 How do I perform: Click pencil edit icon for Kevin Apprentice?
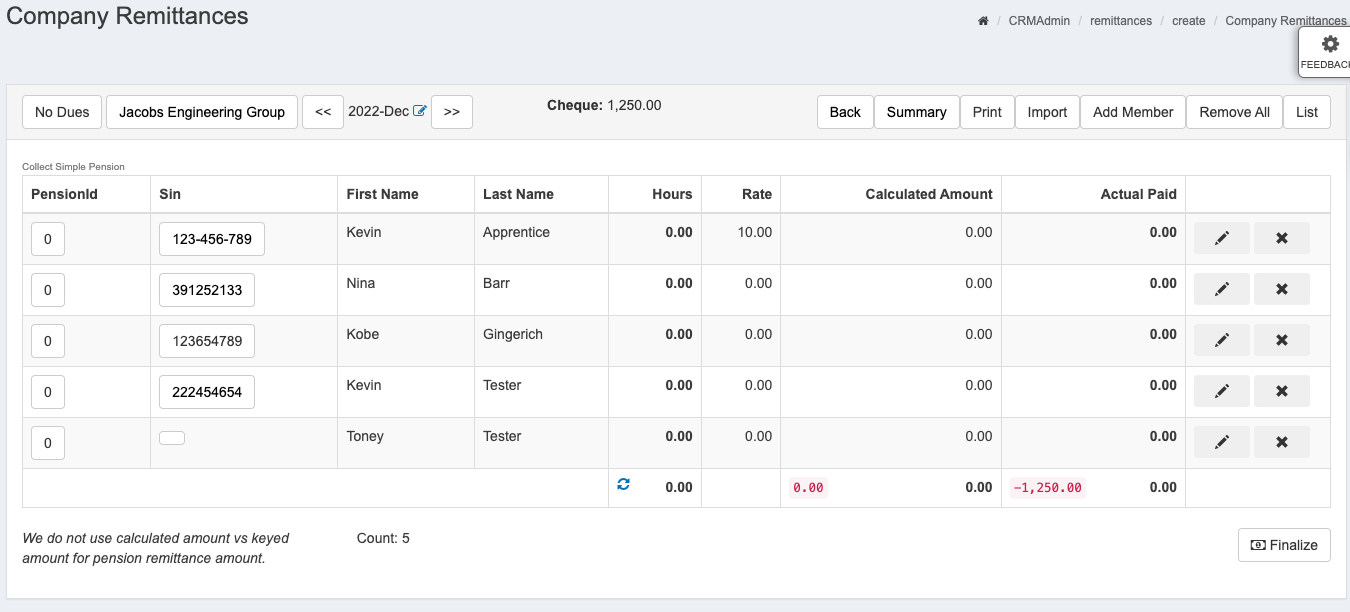click(x=1221, y=238)
